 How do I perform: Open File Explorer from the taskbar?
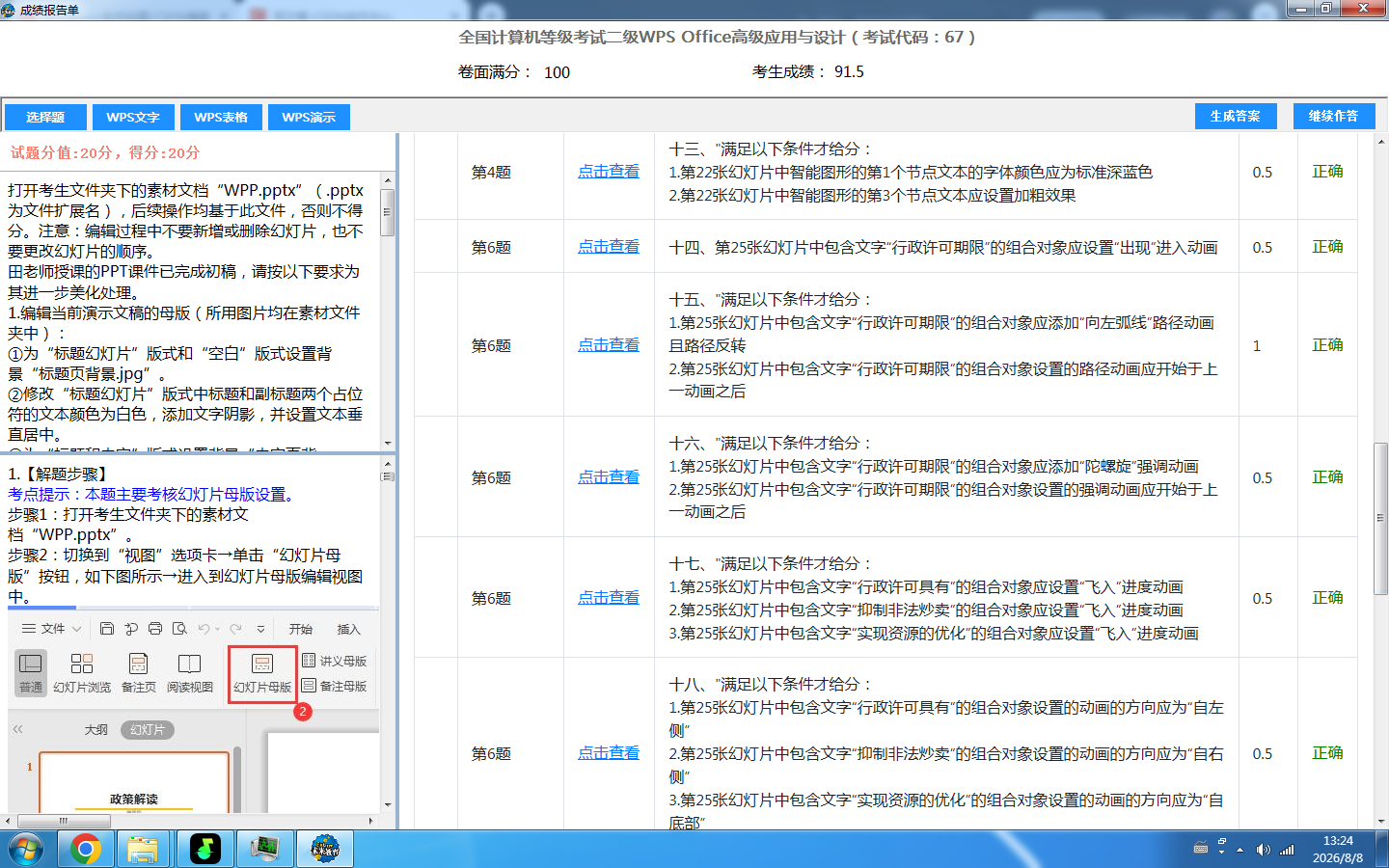[x=143, y=850]
